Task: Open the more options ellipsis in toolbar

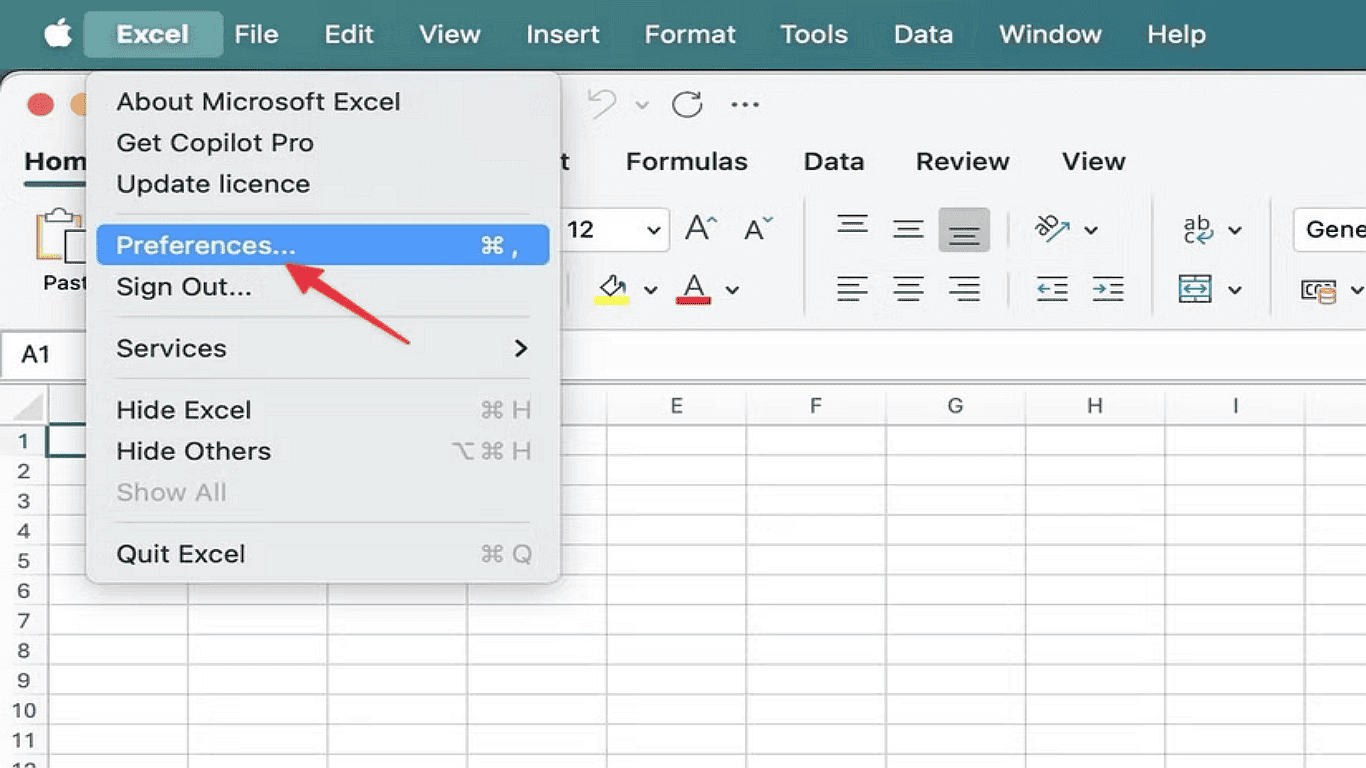Action: (x=745, y=104)
